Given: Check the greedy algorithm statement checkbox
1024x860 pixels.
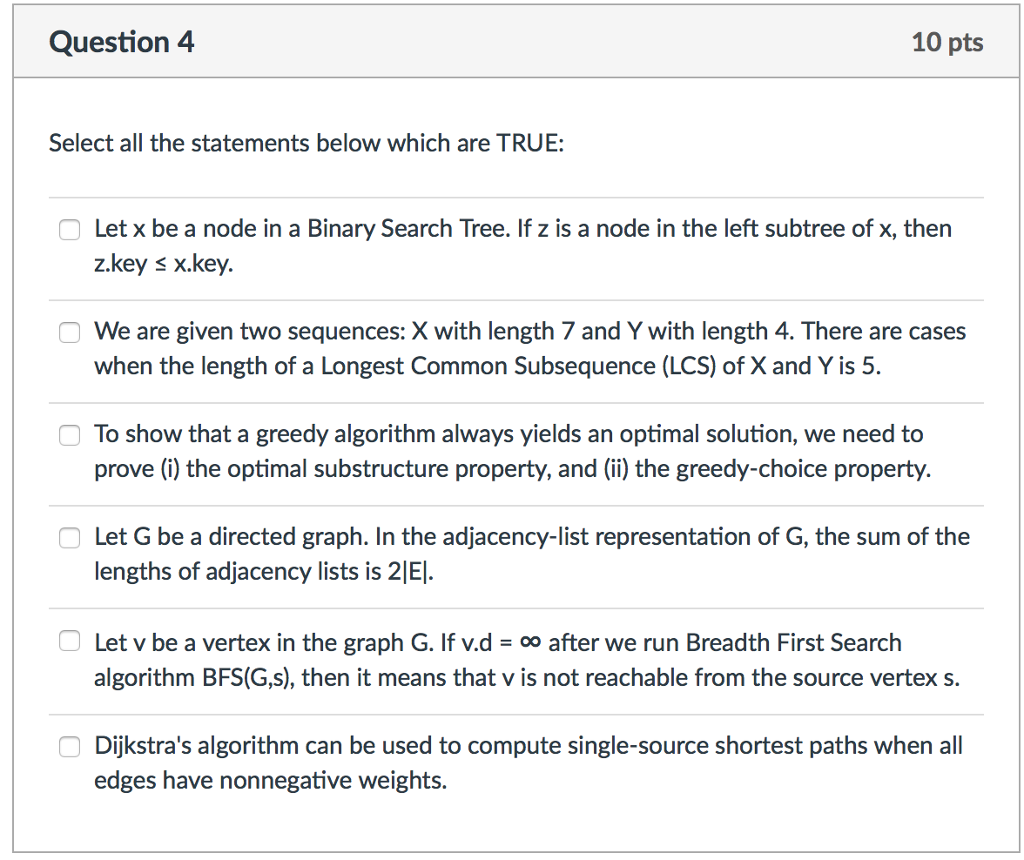Looking at the screenshot, I should [x=69, y=435].
